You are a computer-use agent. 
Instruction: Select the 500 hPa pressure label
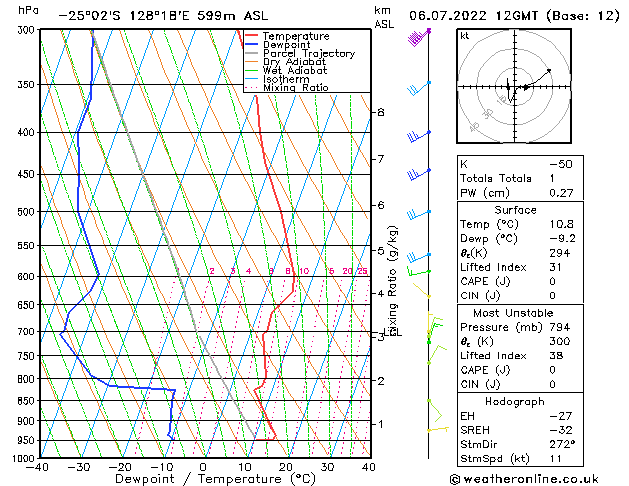(28, 212)
